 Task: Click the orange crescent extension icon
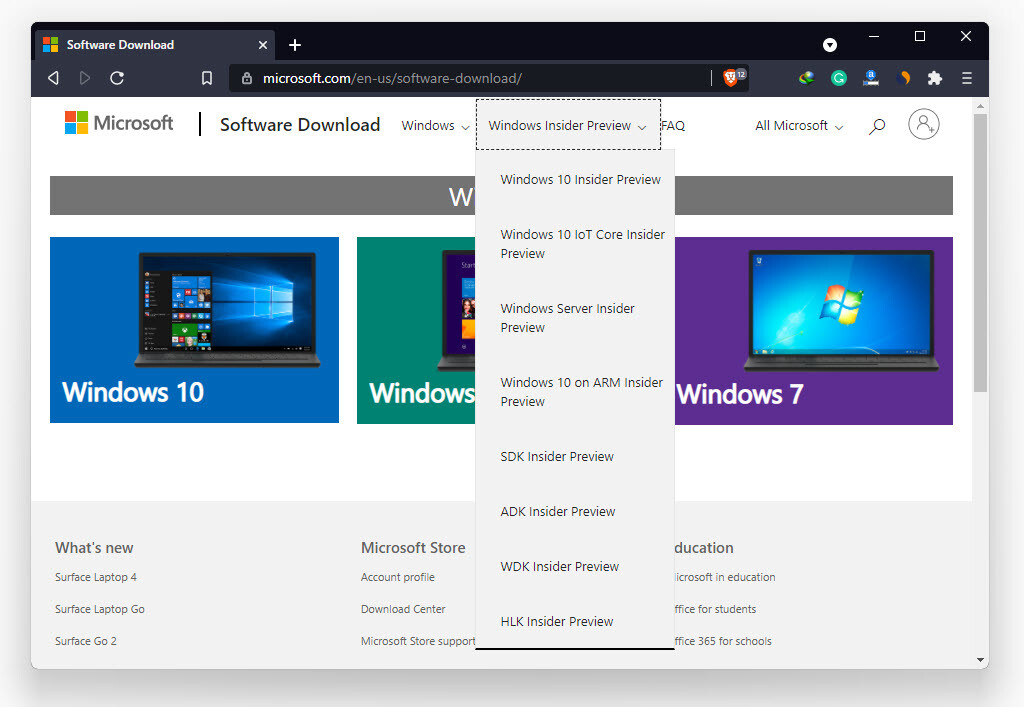pos(904,78)
